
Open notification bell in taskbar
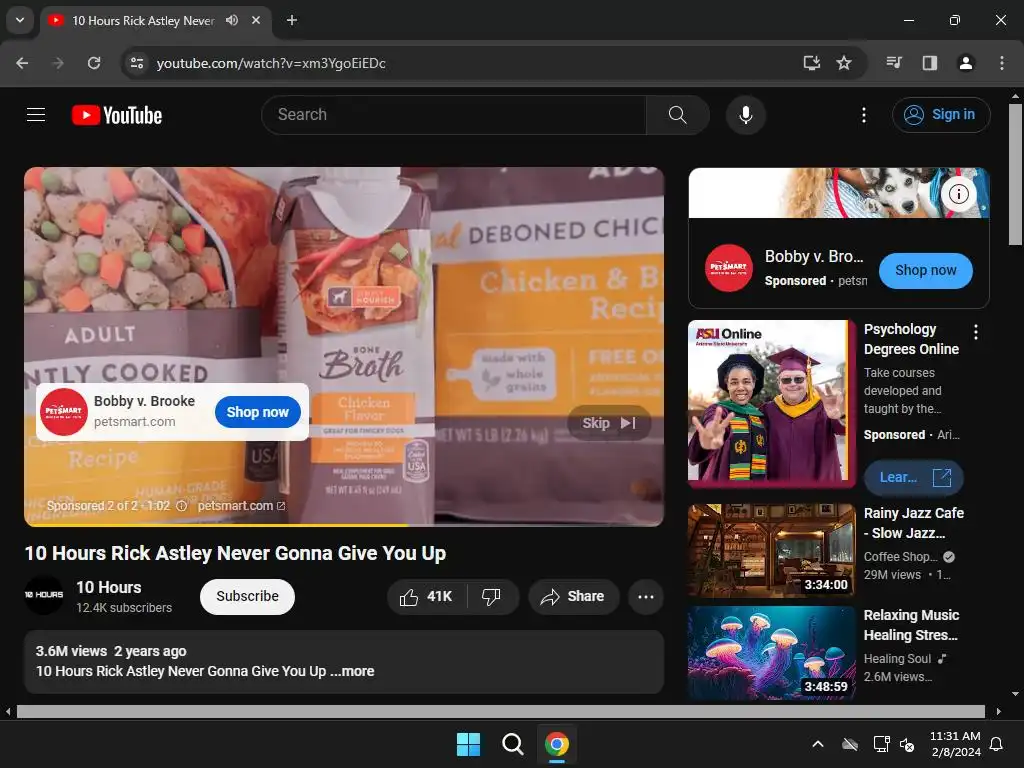coord(997,744)
